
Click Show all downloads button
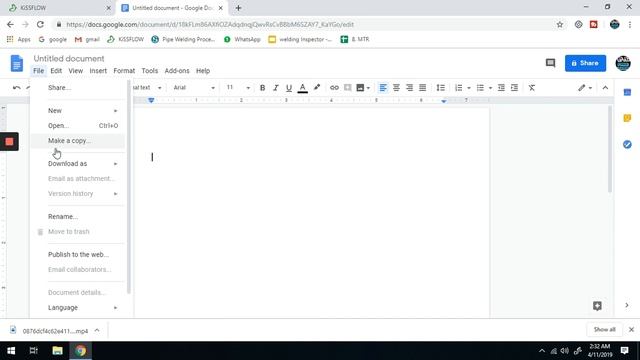(x=604, y=329)
